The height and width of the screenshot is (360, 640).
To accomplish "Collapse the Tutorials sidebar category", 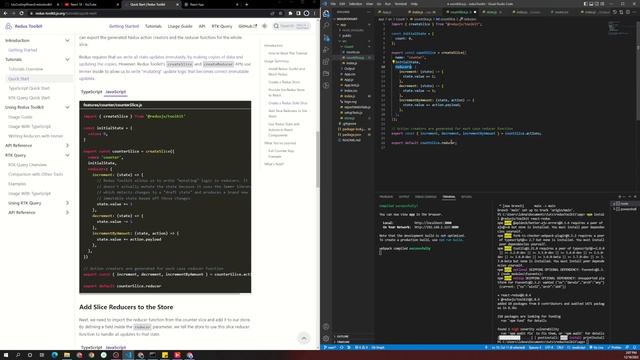I will point(67,60).
